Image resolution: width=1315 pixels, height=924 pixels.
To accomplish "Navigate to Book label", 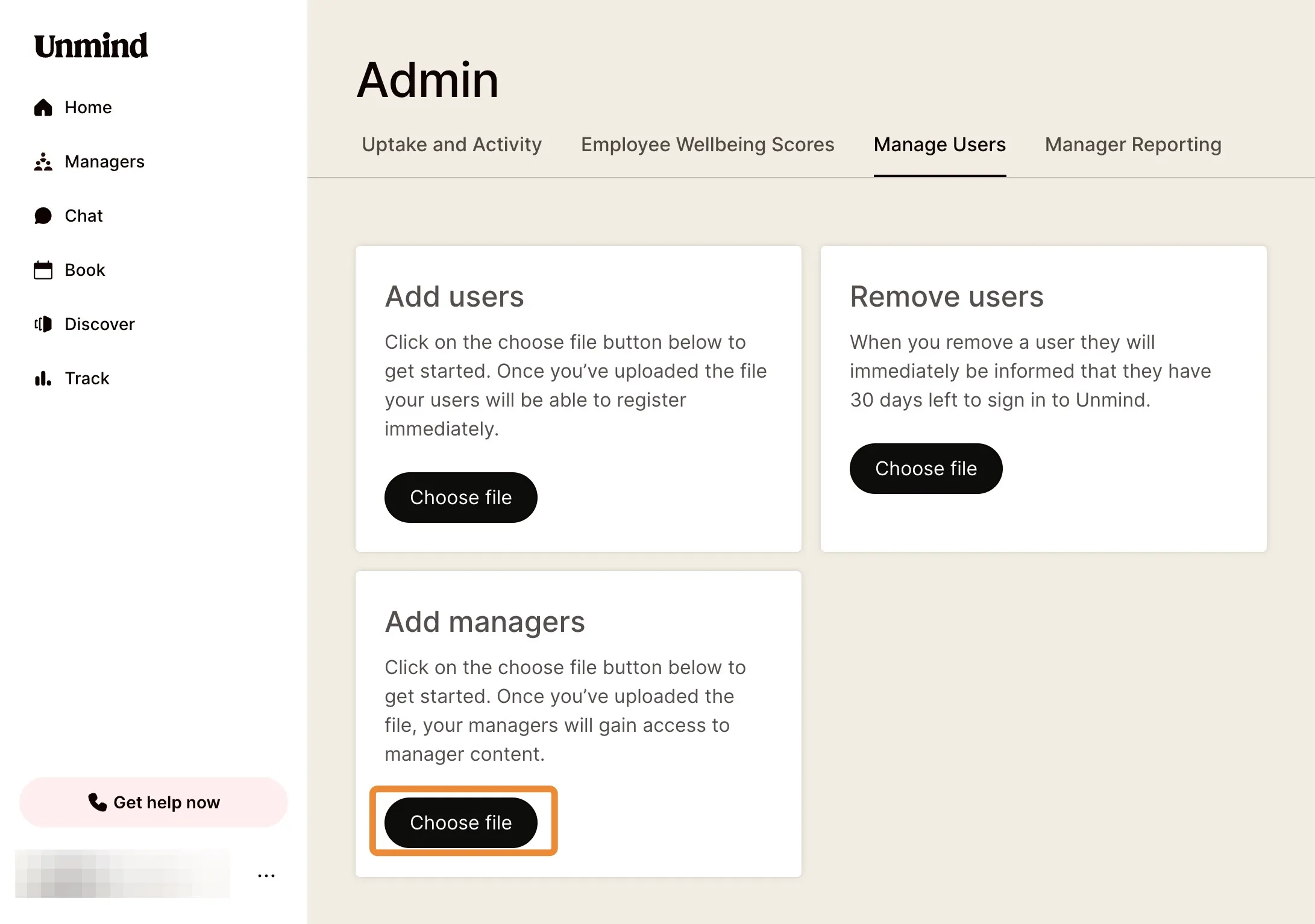I will pos(85,270).
